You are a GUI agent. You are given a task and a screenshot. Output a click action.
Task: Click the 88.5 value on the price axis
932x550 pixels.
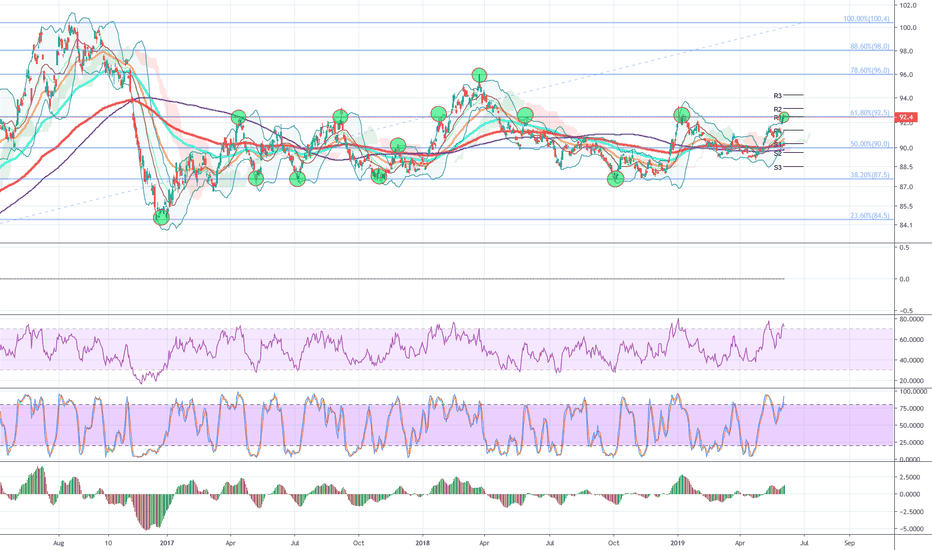[x=906, y=167]
